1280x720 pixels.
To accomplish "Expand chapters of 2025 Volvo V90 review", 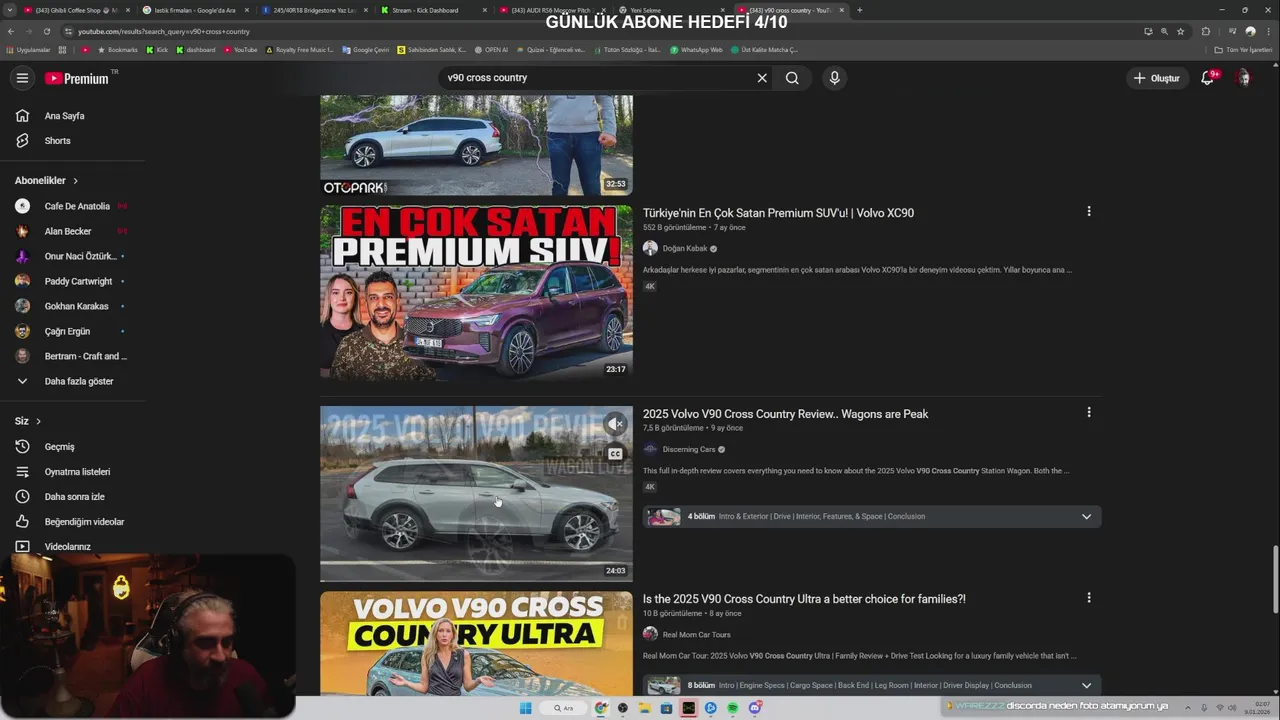I will click(x=1086, y=516).
